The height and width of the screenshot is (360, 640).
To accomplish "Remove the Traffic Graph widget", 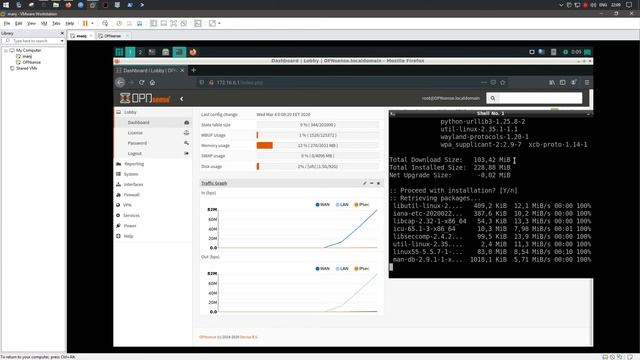I will coord(378,183).
